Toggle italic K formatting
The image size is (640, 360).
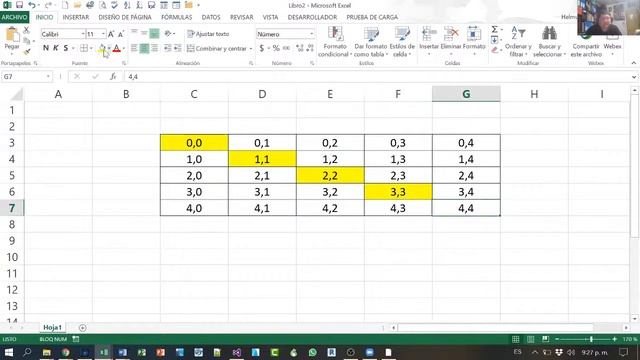click(x=56, y=48)
